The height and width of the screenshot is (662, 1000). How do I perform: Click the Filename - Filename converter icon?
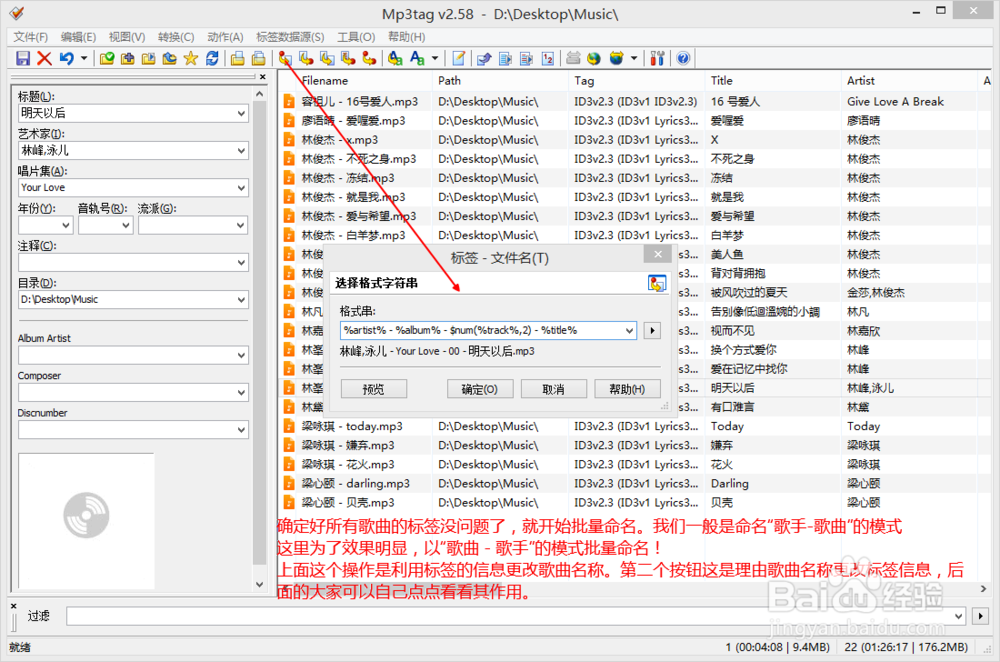[x=327, y=59]
